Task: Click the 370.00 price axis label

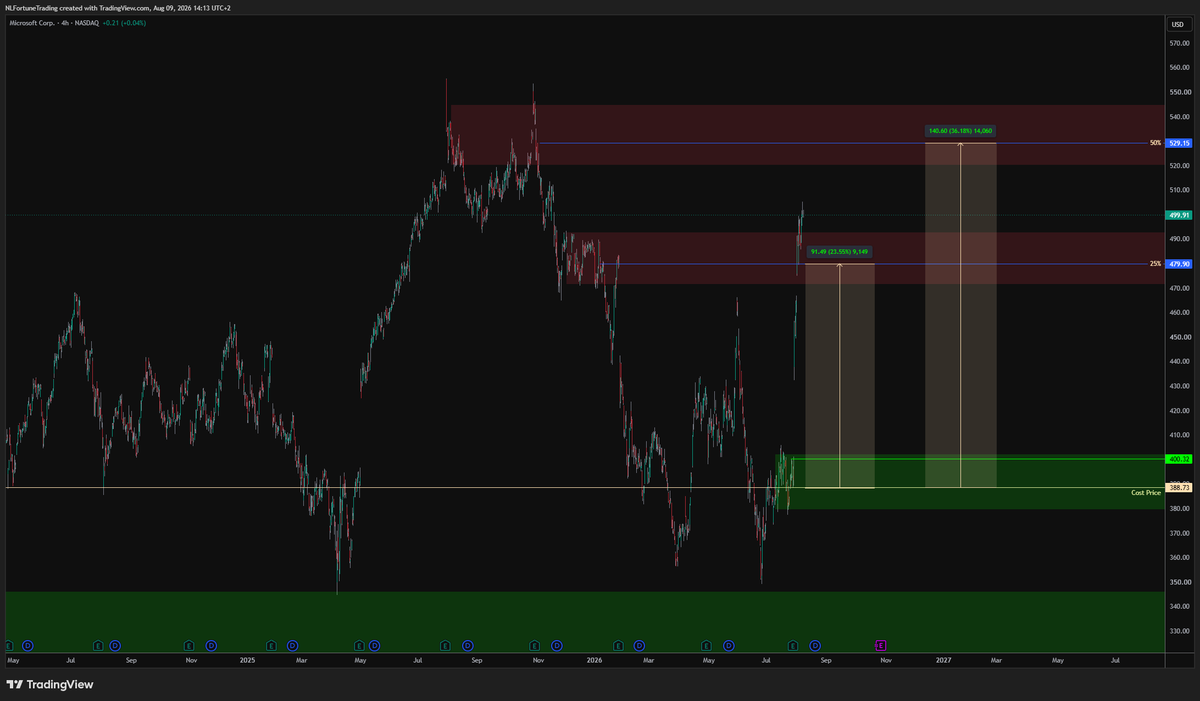Action: click(1178, 533)
